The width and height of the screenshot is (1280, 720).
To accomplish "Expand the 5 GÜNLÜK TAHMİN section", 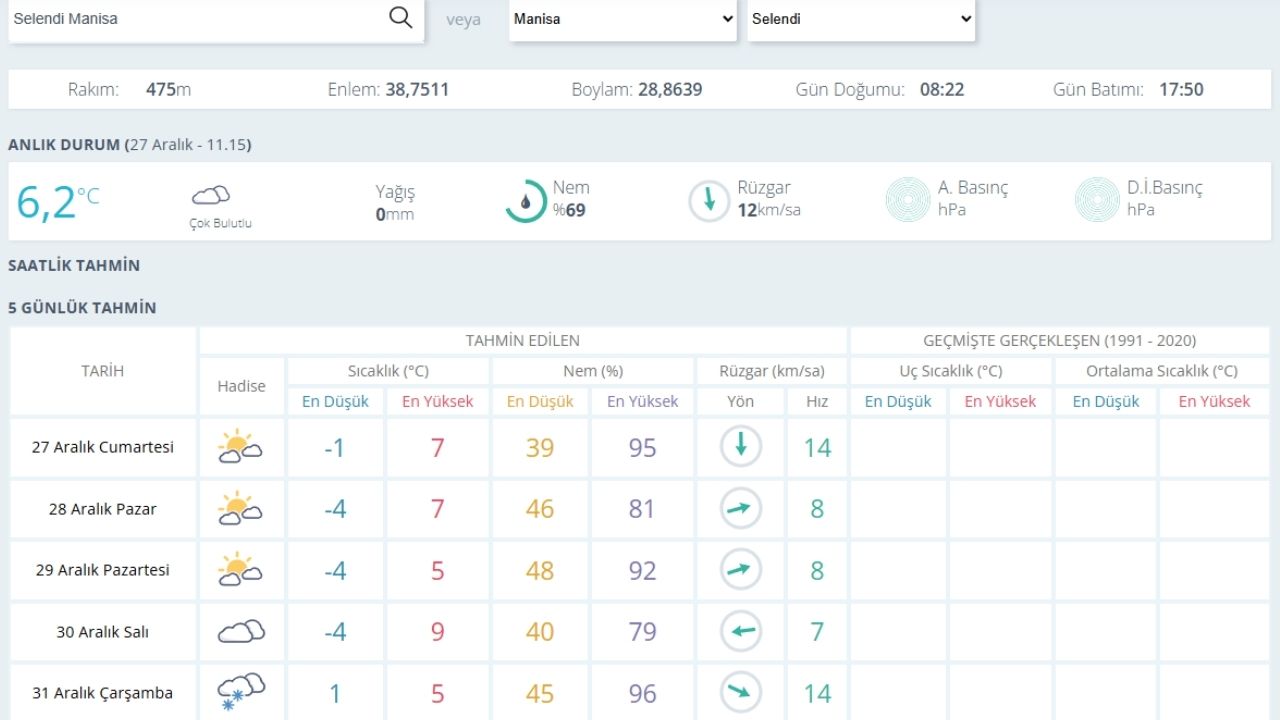I will 82,308.
